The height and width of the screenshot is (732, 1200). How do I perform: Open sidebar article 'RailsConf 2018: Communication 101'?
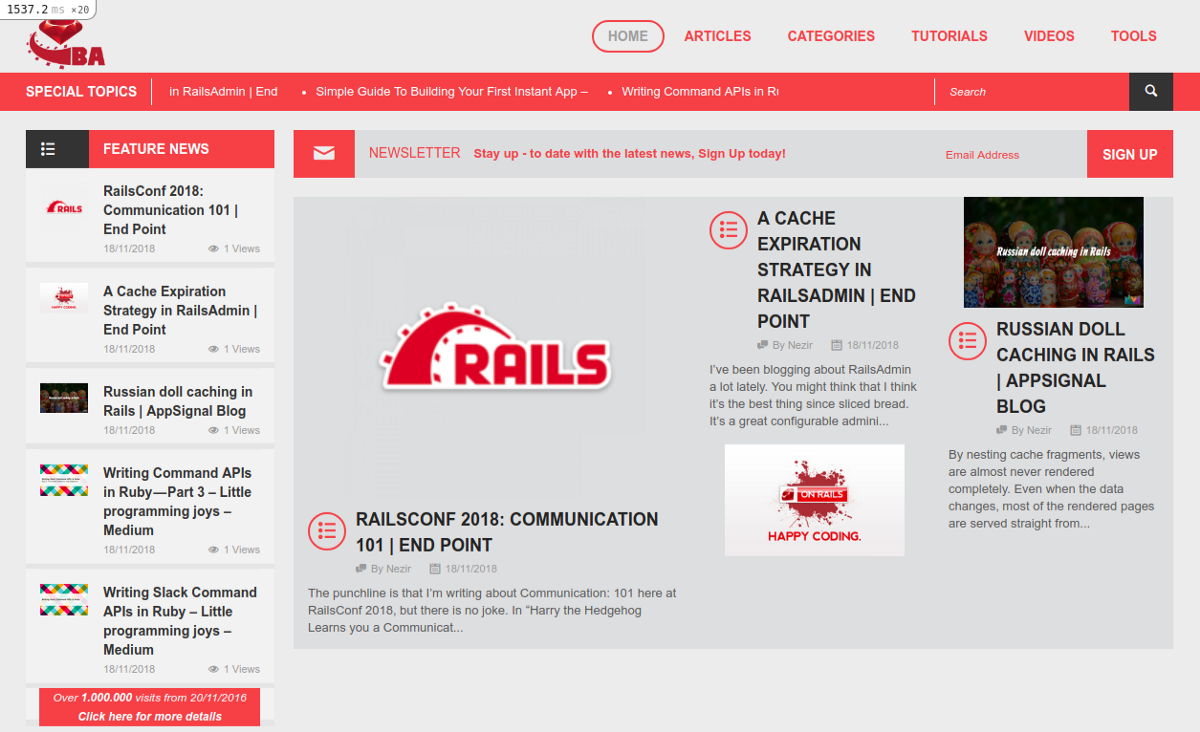[x=170, y=210]
